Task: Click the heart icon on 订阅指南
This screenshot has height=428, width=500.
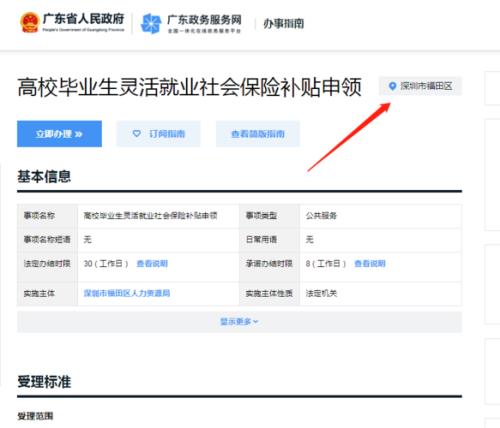Action: 137,133
